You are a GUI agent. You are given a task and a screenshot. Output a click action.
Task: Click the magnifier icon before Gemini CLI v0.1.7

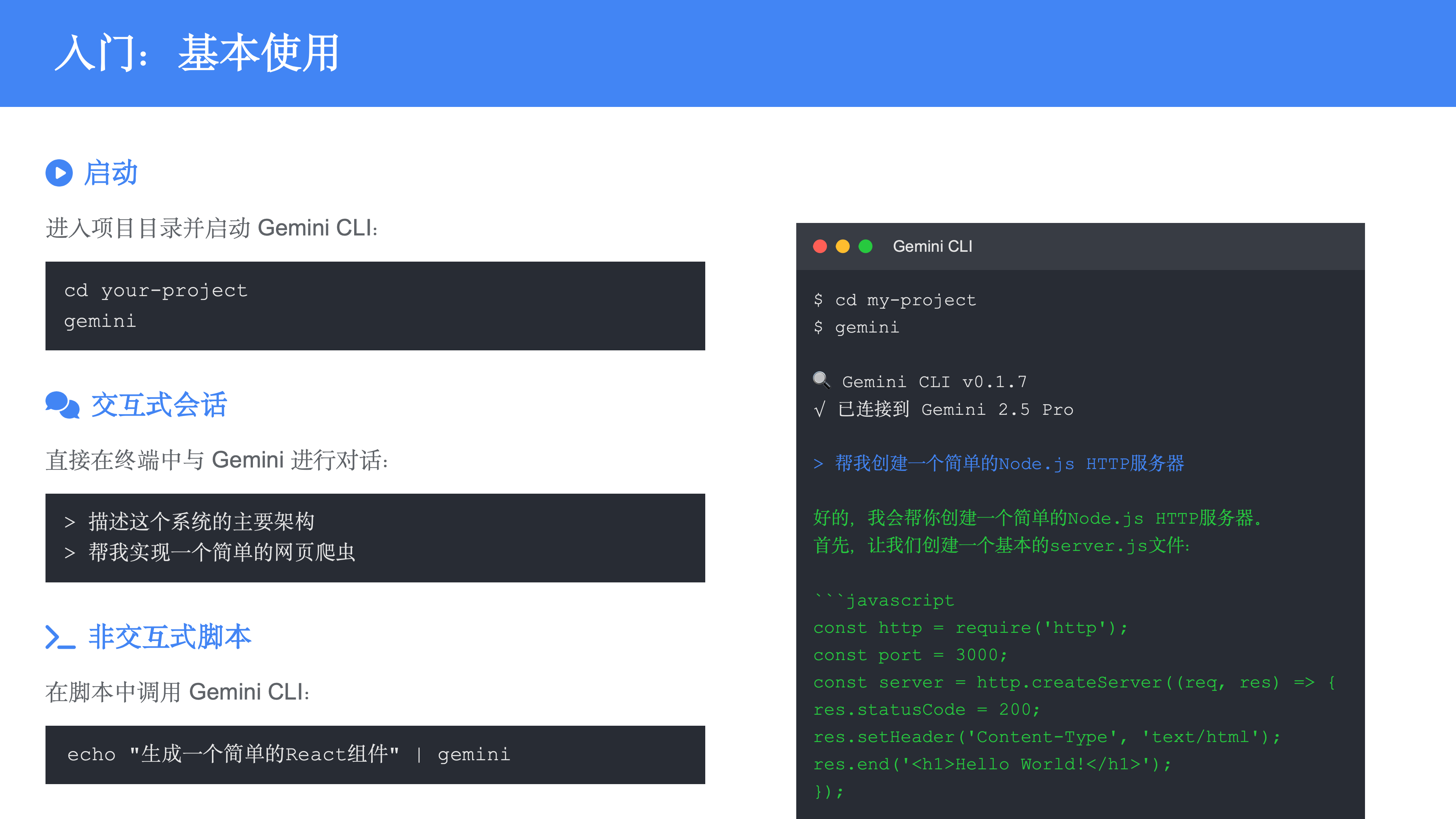[x=822, y=380]
